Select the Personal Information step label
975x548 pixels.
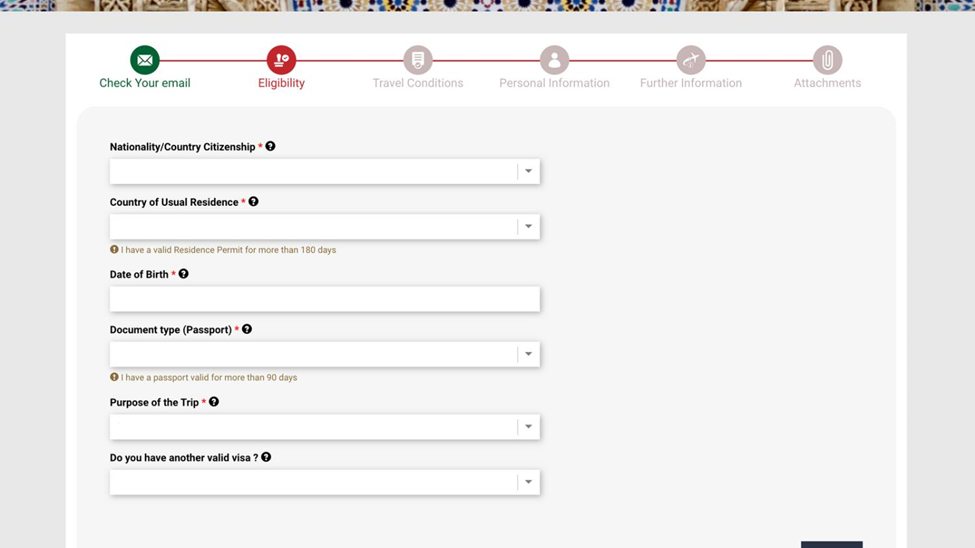pos(554,83)
